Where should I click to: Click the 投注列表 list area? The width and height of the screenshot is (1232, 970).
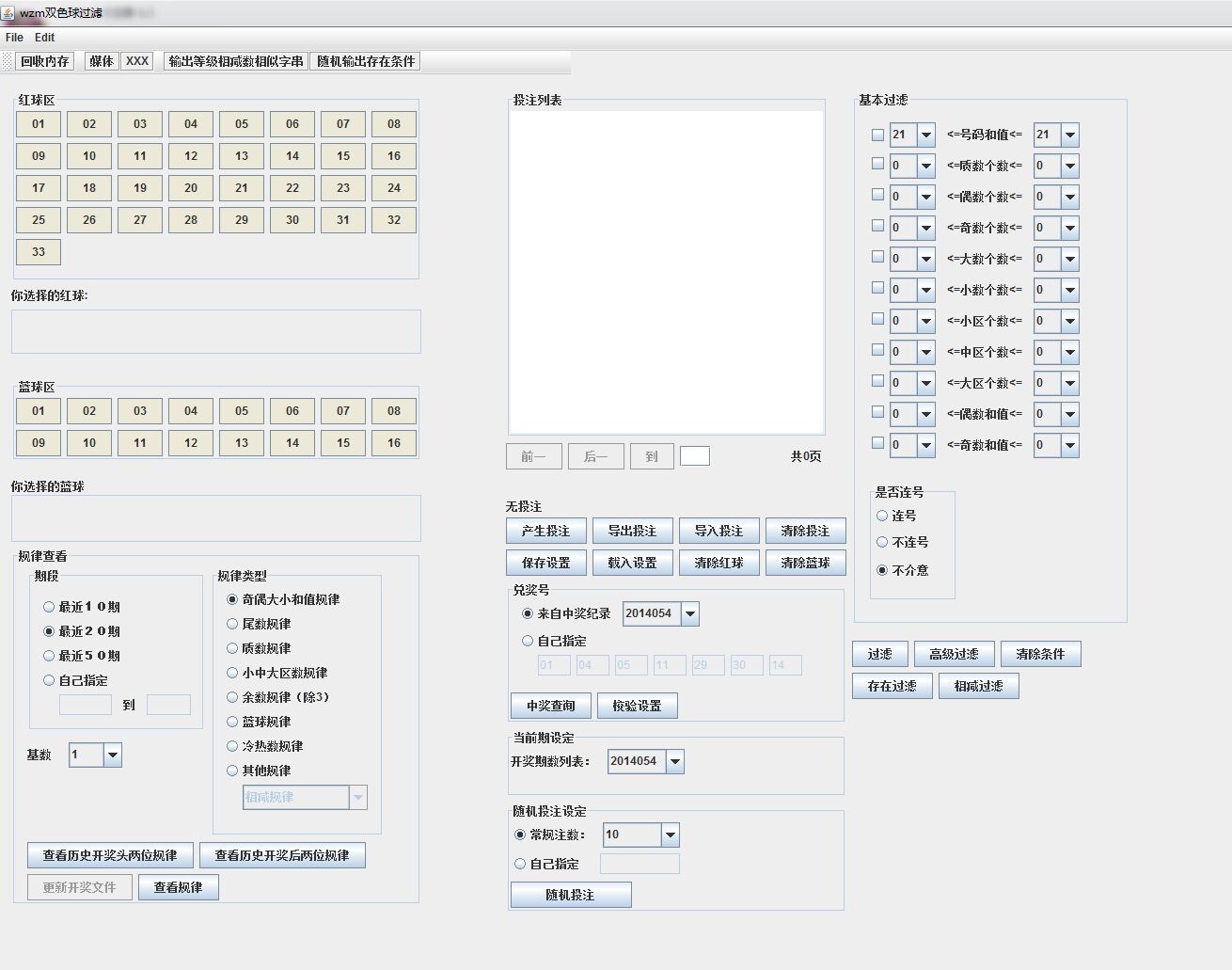(667, 273)
